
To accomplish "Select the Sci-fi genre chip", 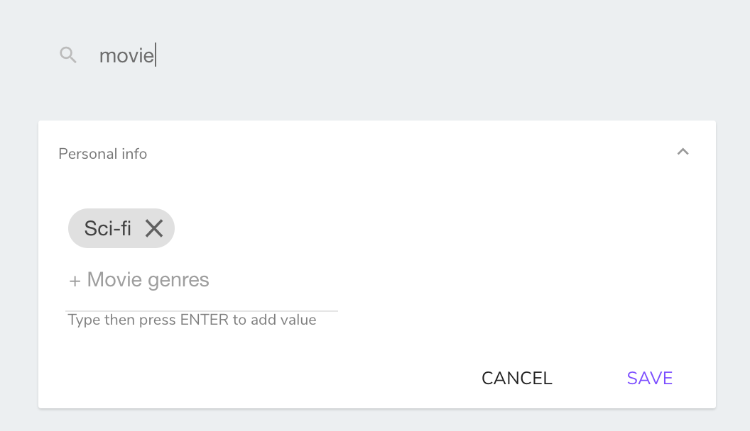I will coord(121,228).
